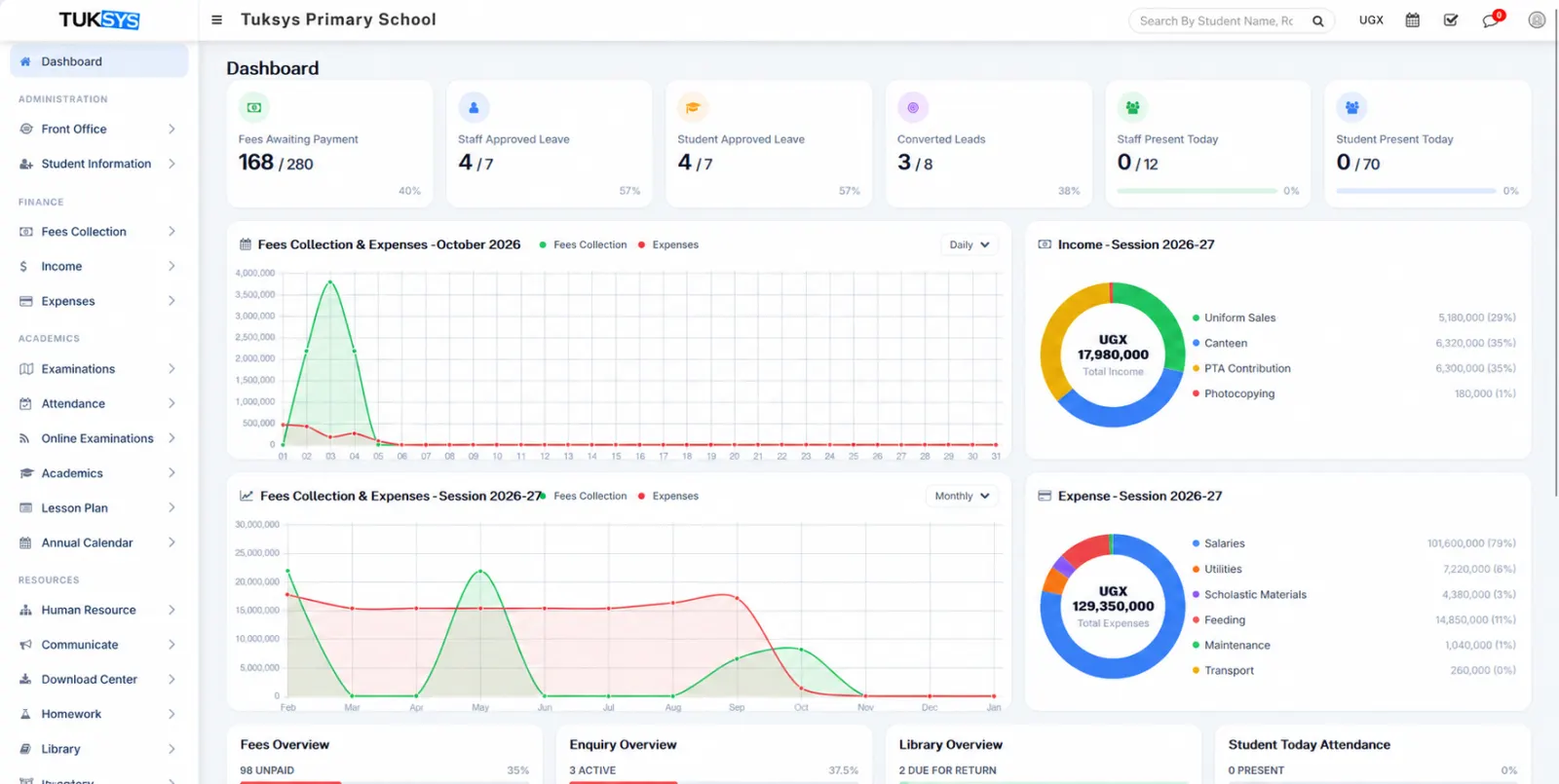Viewport: 1559px width, 784px height.
Task: Expand Front Office chevron in sidebar
Action: [171, 129]
